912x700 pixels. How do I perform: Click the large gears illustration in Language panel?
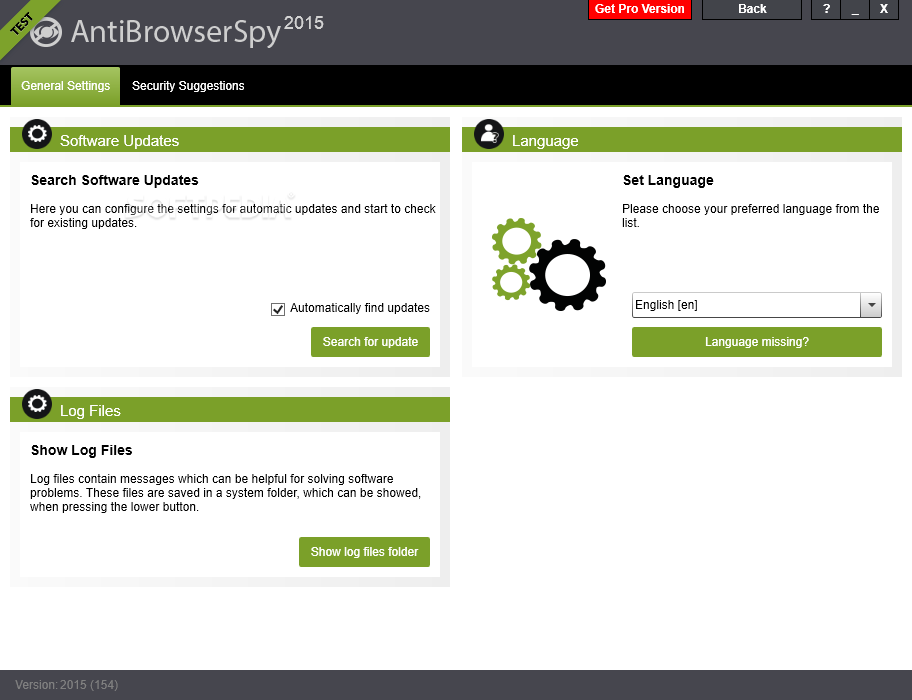548,265
